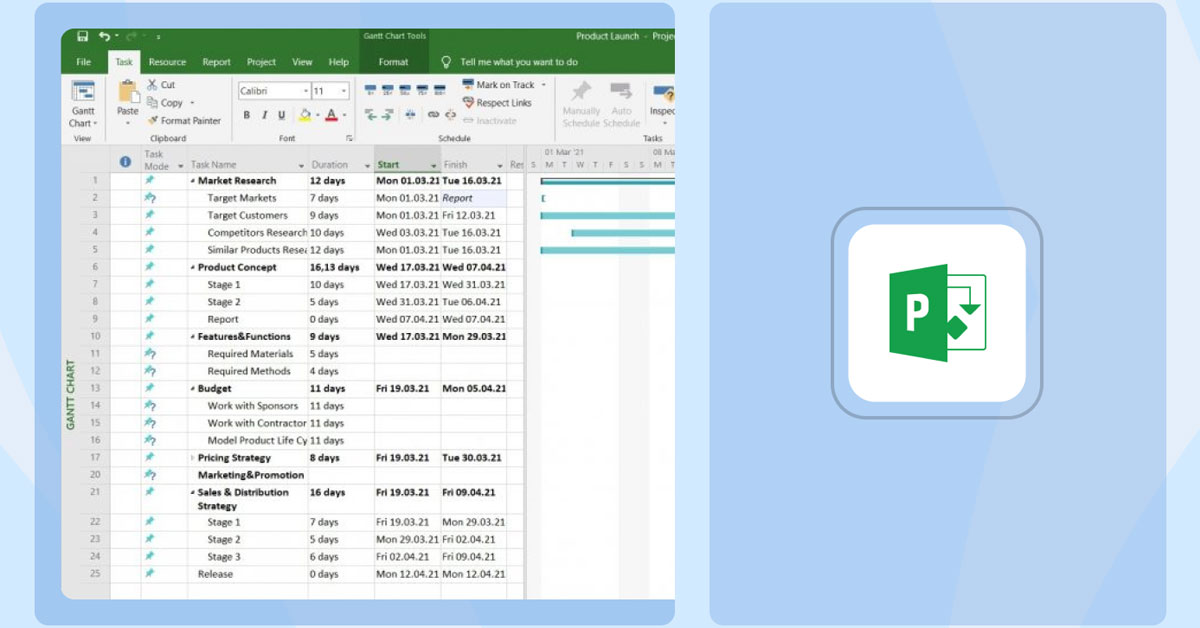Image resolution: width=1200 pixels, height=628 pixels.
Task: Click the Microsoft Project logo
Action: (937, 313)
